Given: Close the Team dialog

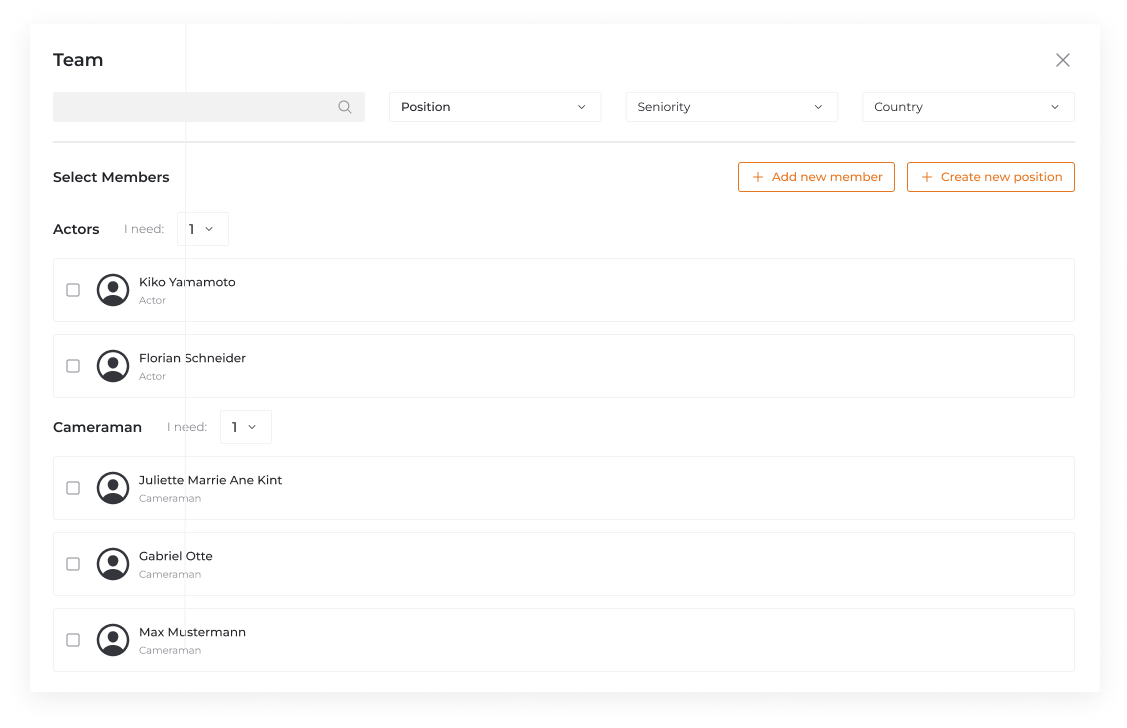Looking at the screenshot, I should tap(1062, 60).
